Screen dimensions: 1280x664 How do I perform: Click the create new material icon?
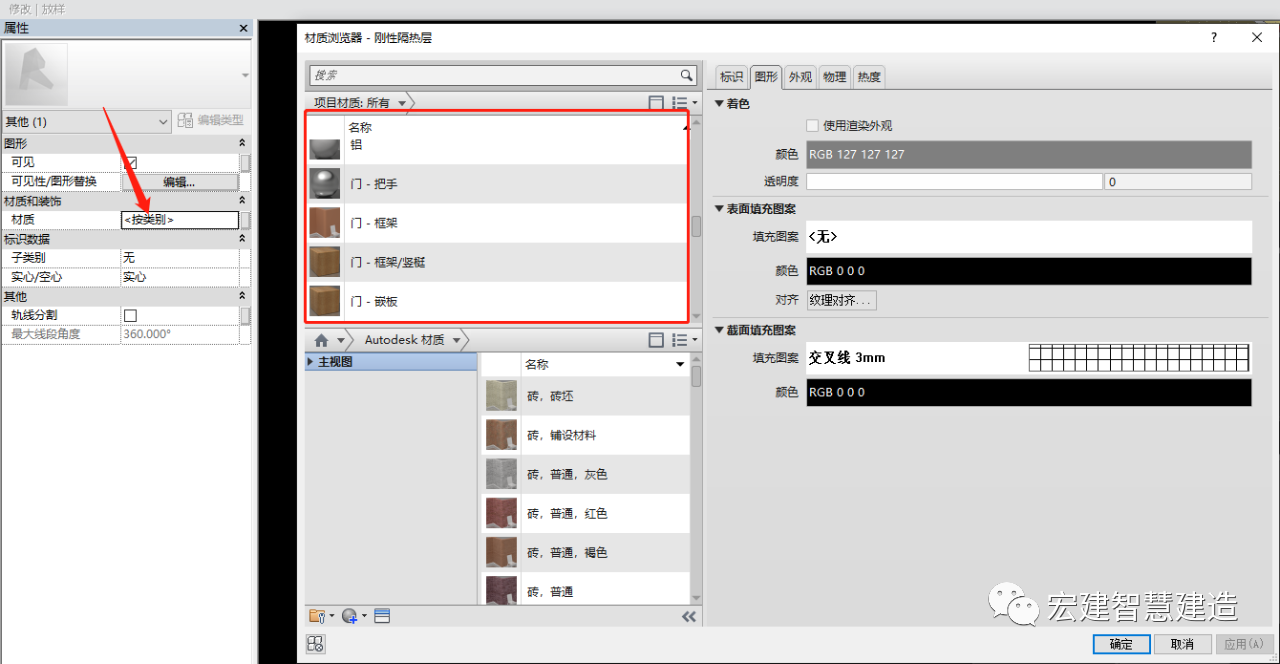click(353, 616)
